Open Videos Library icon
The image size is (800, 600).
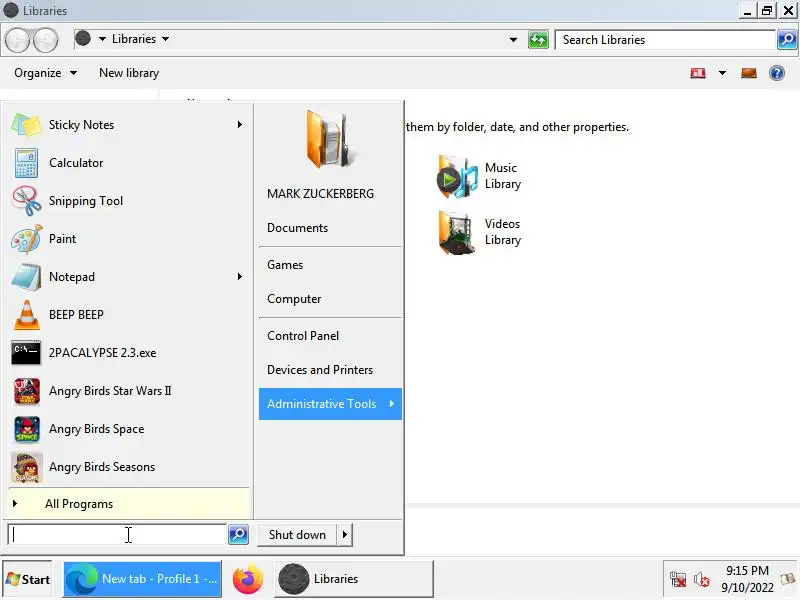point(457,233)
